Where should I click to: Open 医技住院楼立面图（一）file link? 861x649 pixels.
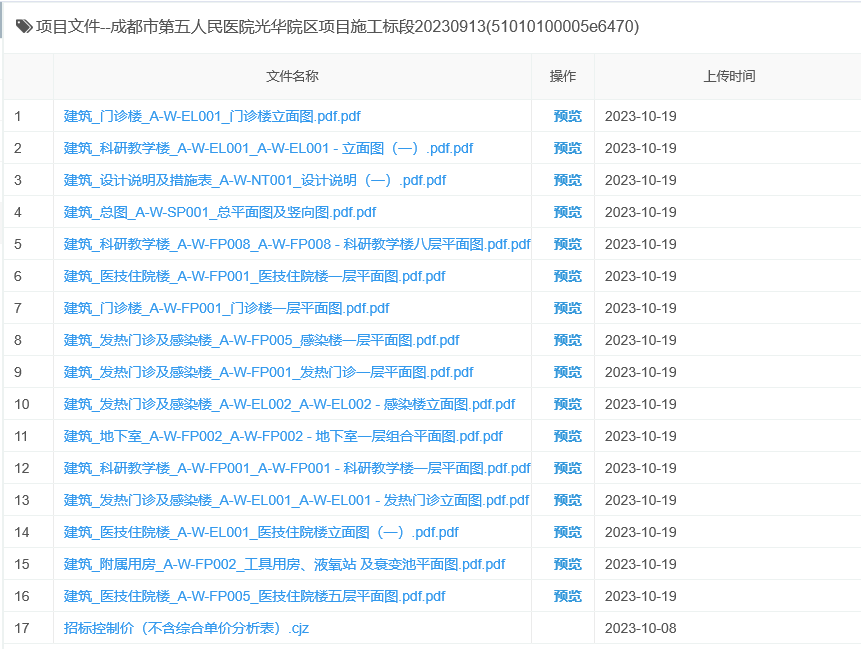(261, 532)
